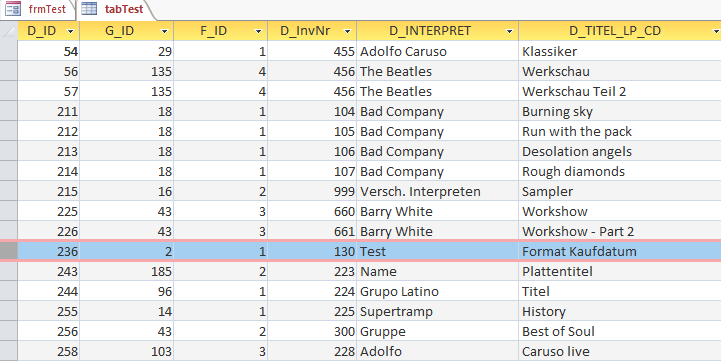
Task: Click the cell 'Rough diamonds'
Action: 620,171
